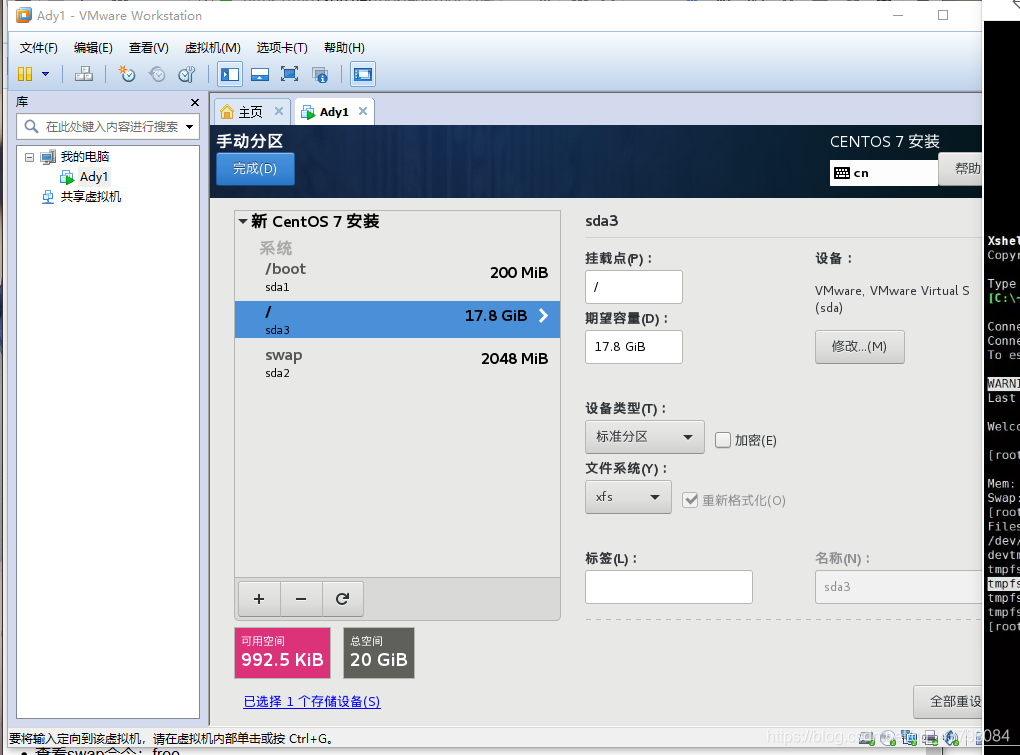Screen dimensions: 1020x755
Task: Open the 虚拟机(M) menu
Action: (x=213, y=47)
